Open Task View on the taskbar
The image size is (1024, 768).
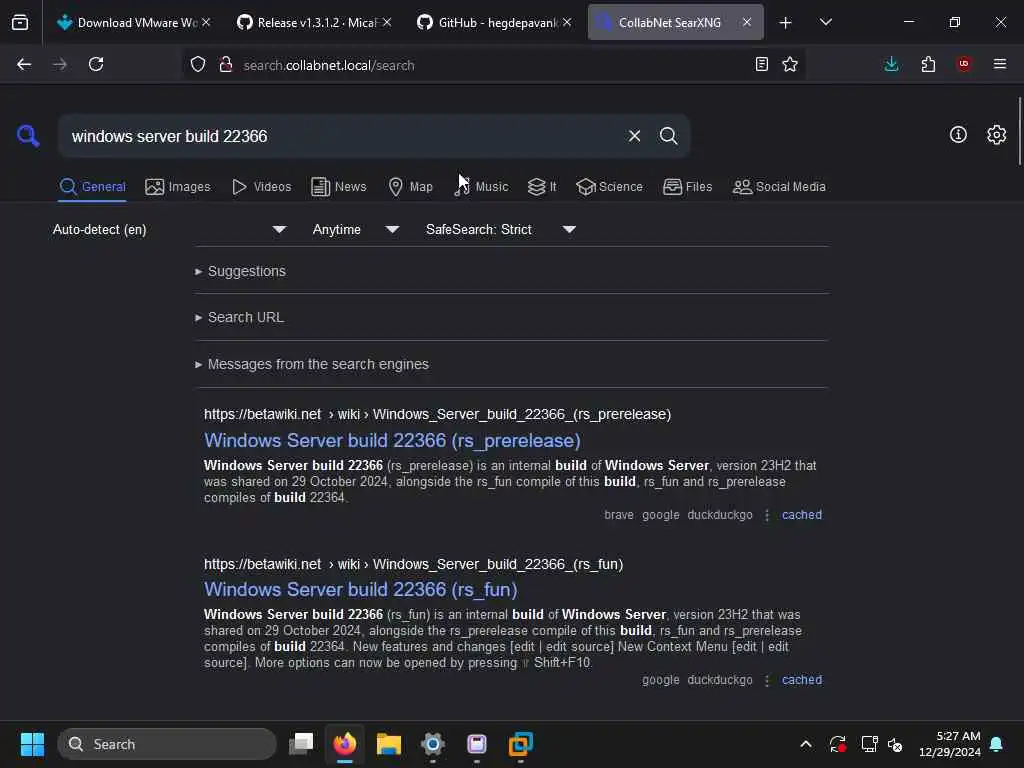coord(301,743)
